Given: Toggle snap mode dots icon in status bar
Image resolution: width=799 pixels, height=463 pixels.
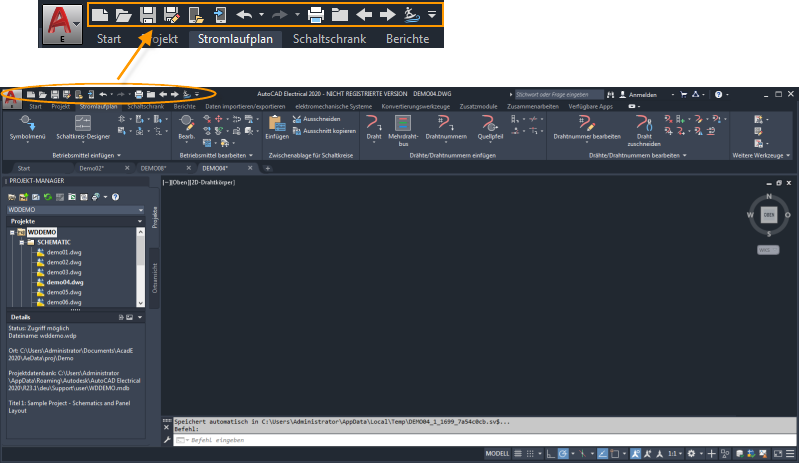Looking at the screenshot, I should tap(530, 453).
